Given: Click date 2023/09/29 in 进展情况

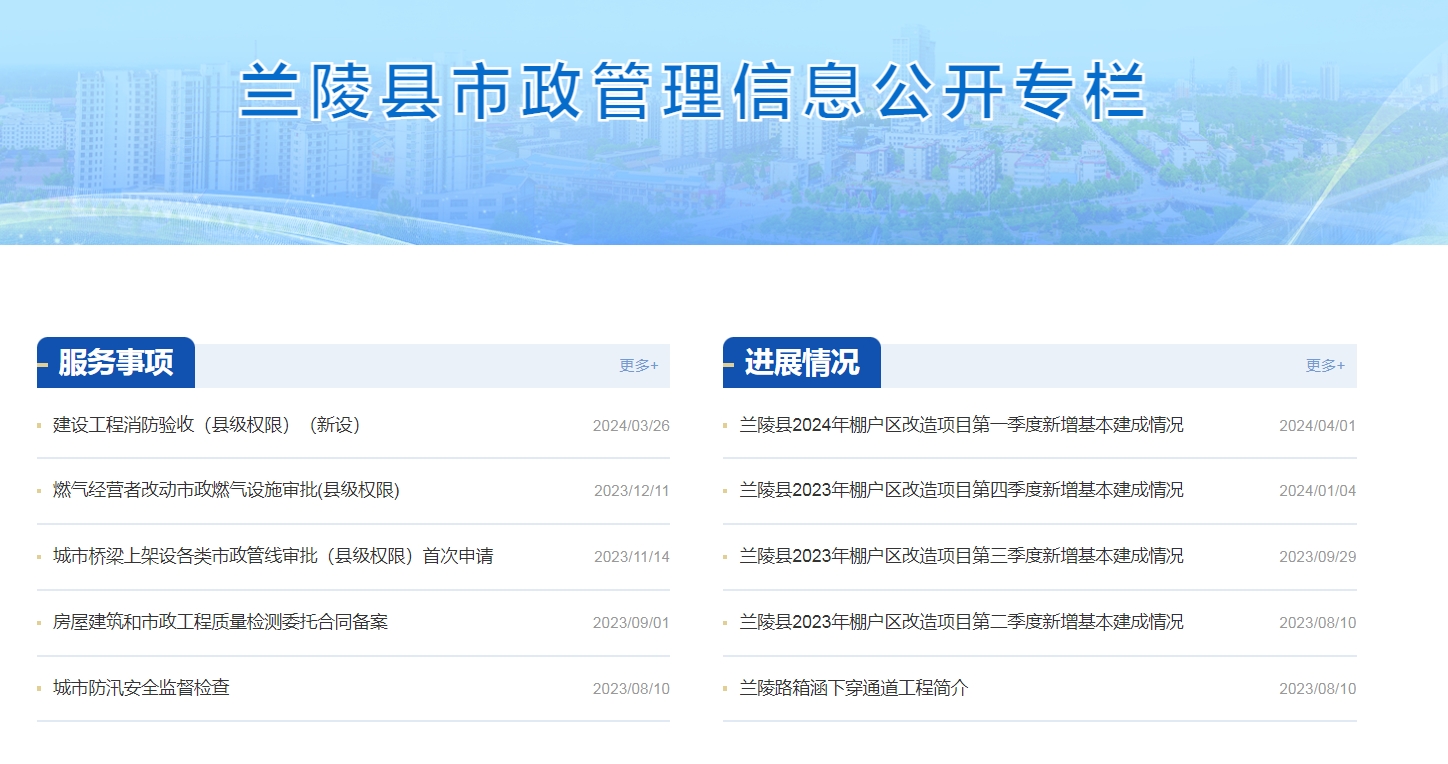Looking at the screenshot, I should pyautogui.click(x=1318, y=557).
